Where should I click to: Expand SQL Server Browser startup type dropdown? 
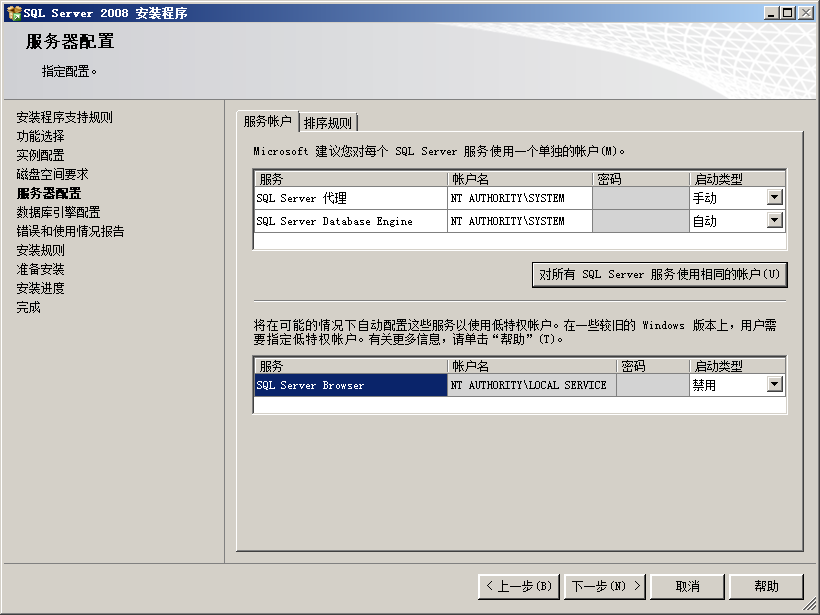point(774,385)
